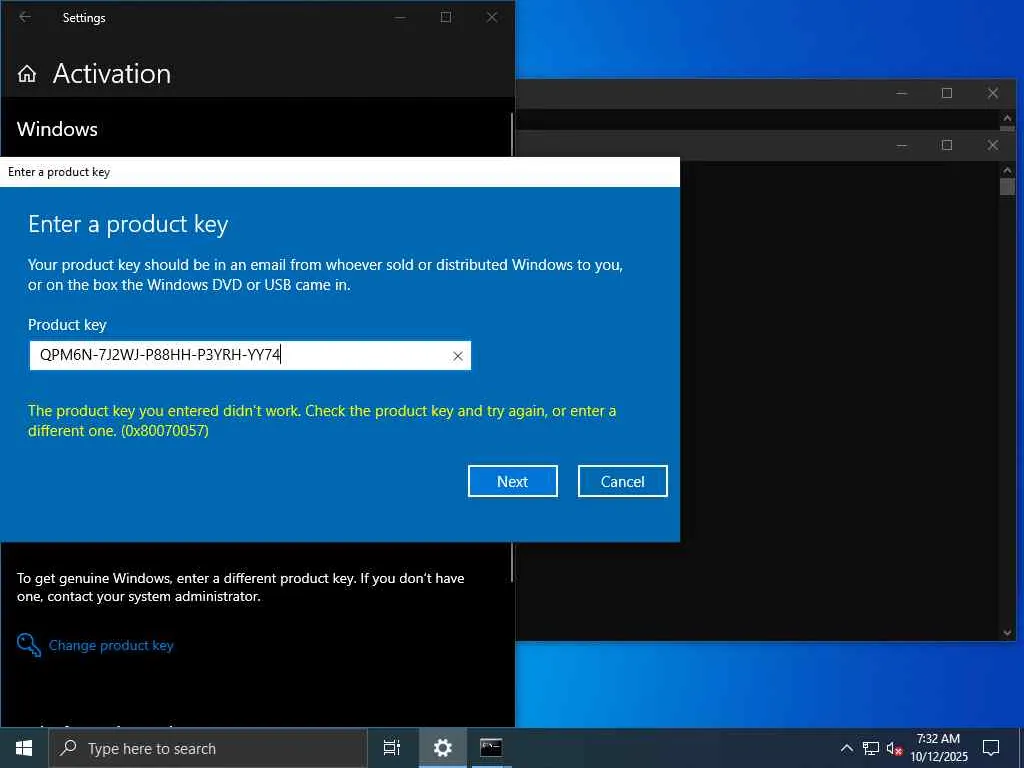Click the 'Activation' page title

(x=112, y=74)
